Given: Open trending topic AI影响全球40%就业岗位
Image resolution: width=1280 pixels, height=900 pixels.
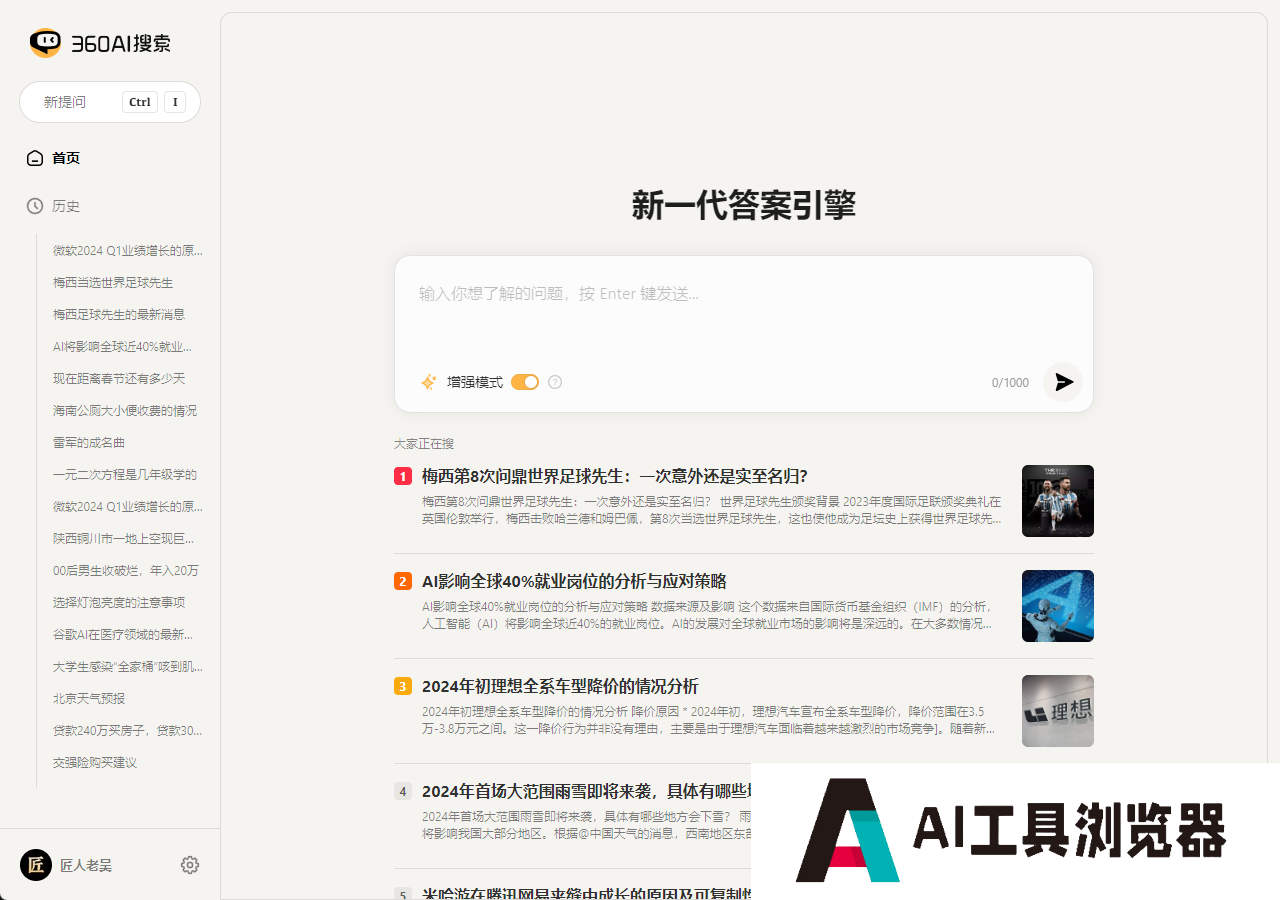Looking at the screenshot, I should (x=574, y=581).
